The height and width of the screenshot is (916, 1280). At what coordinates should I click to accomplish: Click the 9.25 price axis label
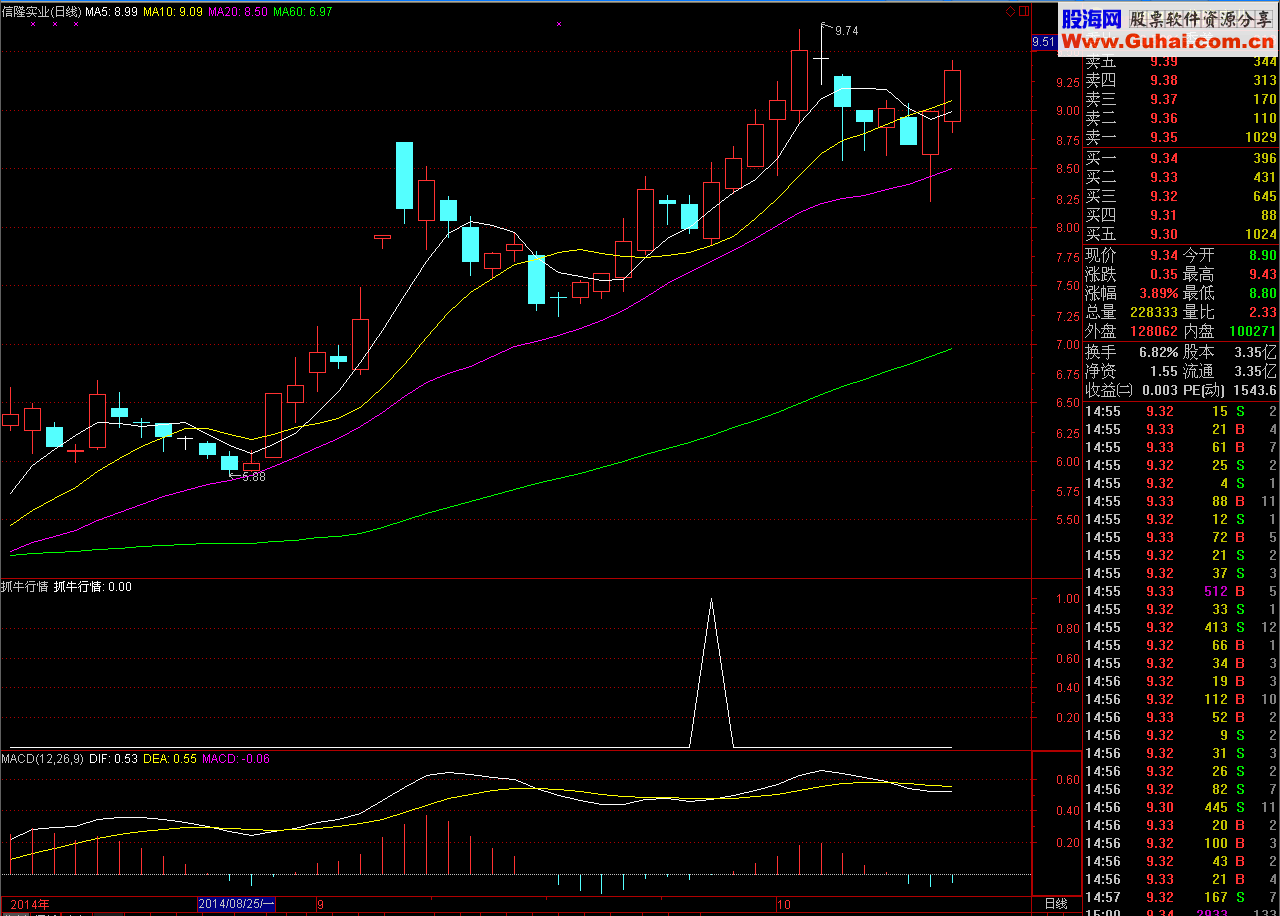[1068, 83]
